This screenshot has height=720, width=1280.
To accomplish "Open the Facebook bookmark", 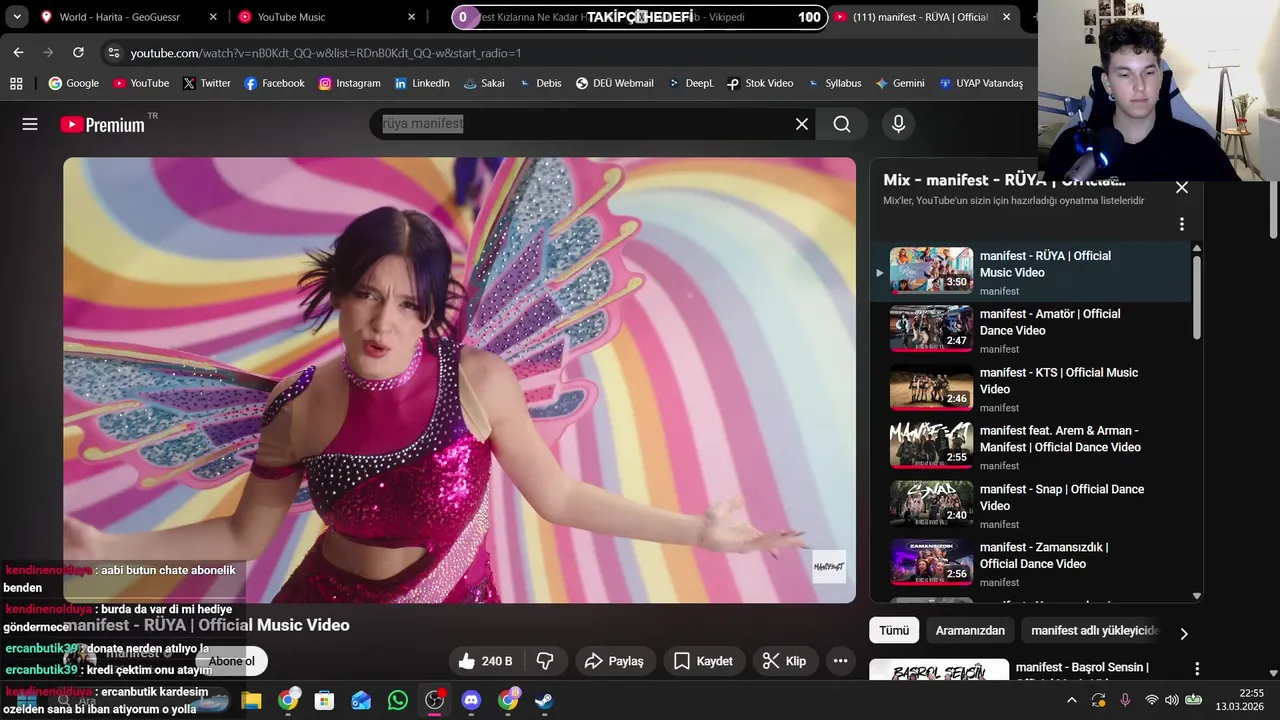I will (x=275, y=83).
